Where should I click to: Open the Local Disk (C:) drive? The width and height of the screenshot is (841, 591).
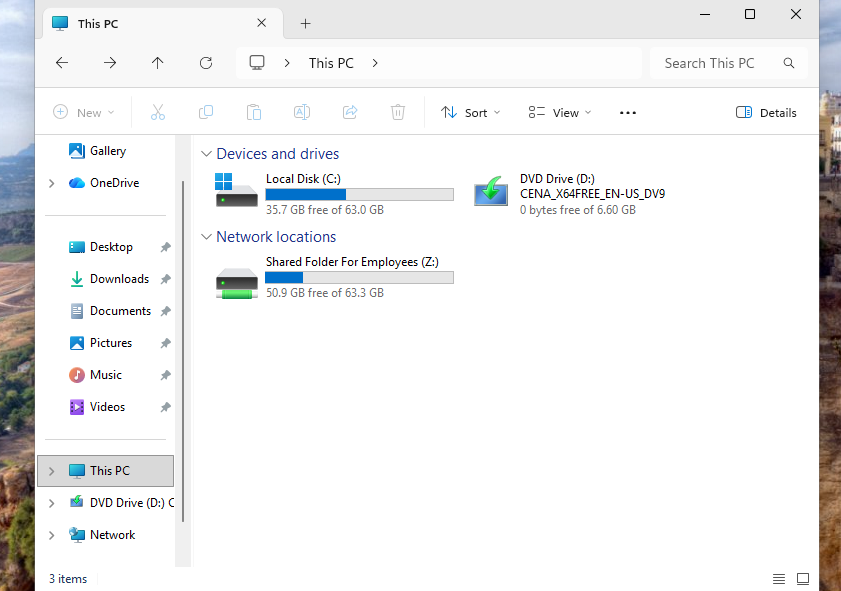[x=304, y=179]
